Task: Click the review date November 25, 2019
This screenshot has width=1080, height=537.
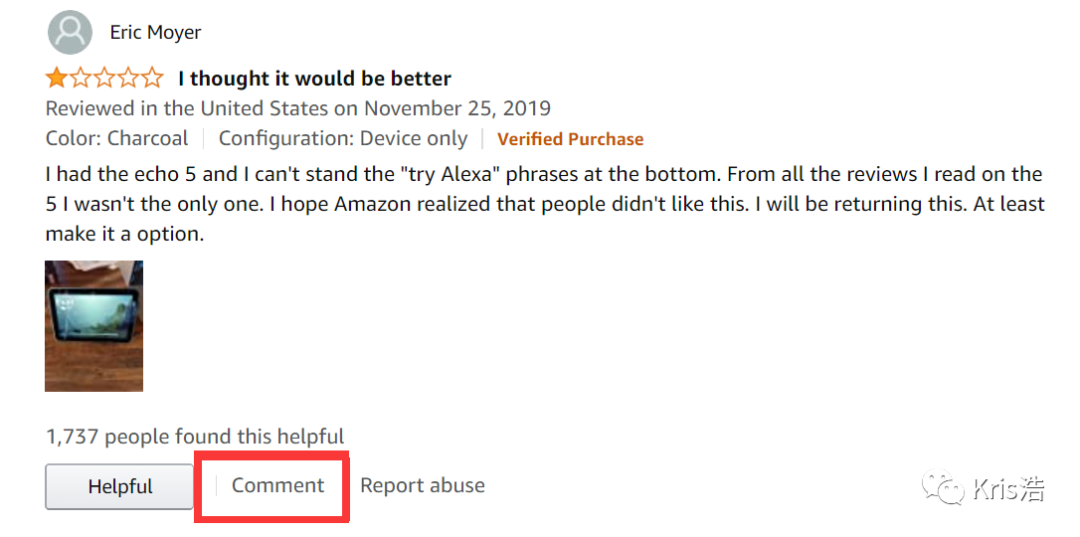Action: [457, 108]
